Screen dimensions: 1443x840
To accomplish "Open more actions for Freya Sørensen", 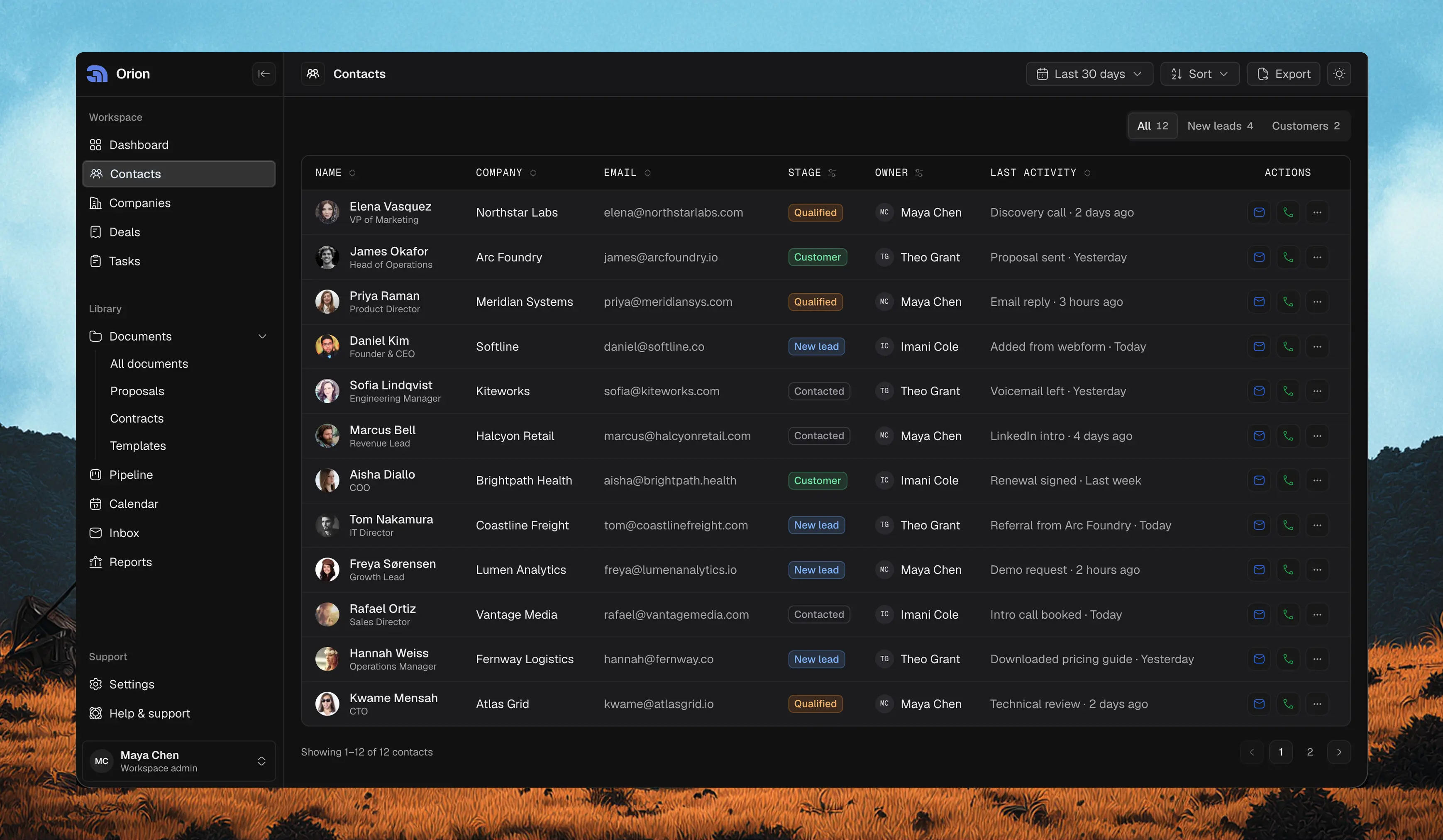I will click(x=1317, y=570).
